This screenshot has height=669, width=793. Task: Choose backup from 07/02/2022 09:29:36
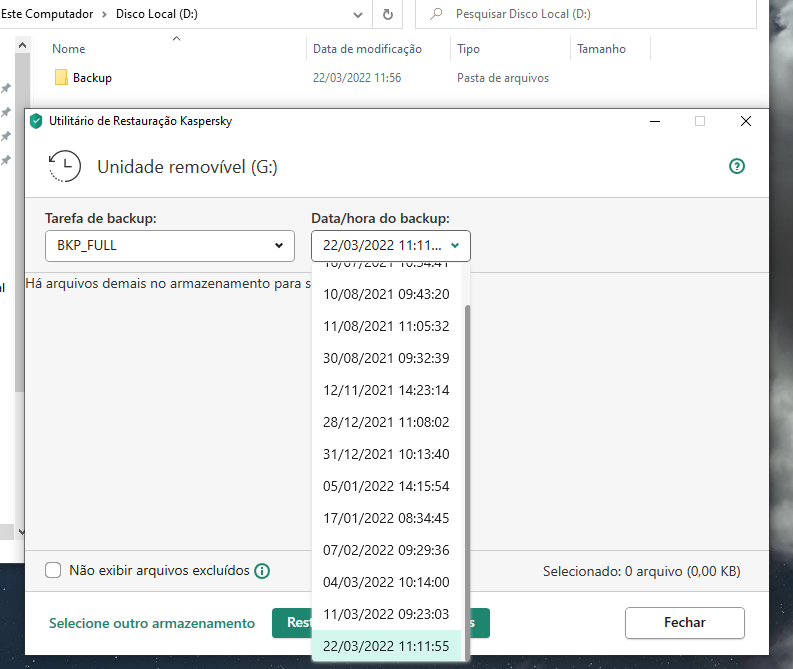point(386,550)
